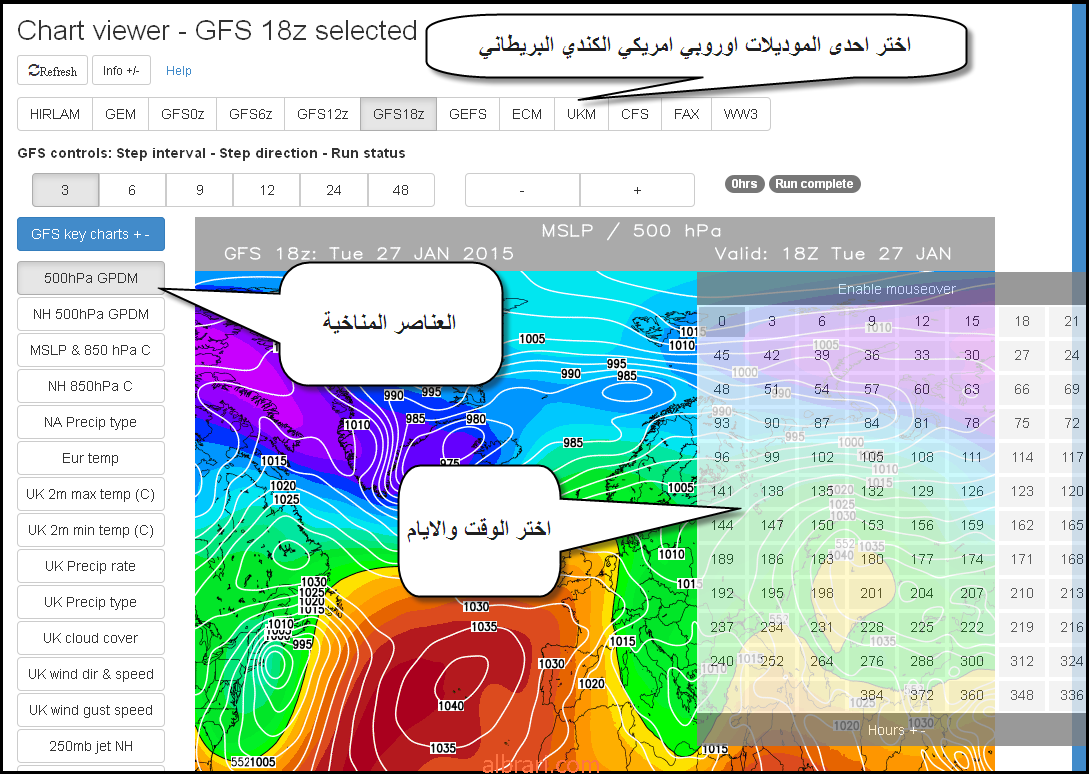The image size is (1089, 774).
Task: Select the 250mb jet NH chart
Action: [91, 746]
